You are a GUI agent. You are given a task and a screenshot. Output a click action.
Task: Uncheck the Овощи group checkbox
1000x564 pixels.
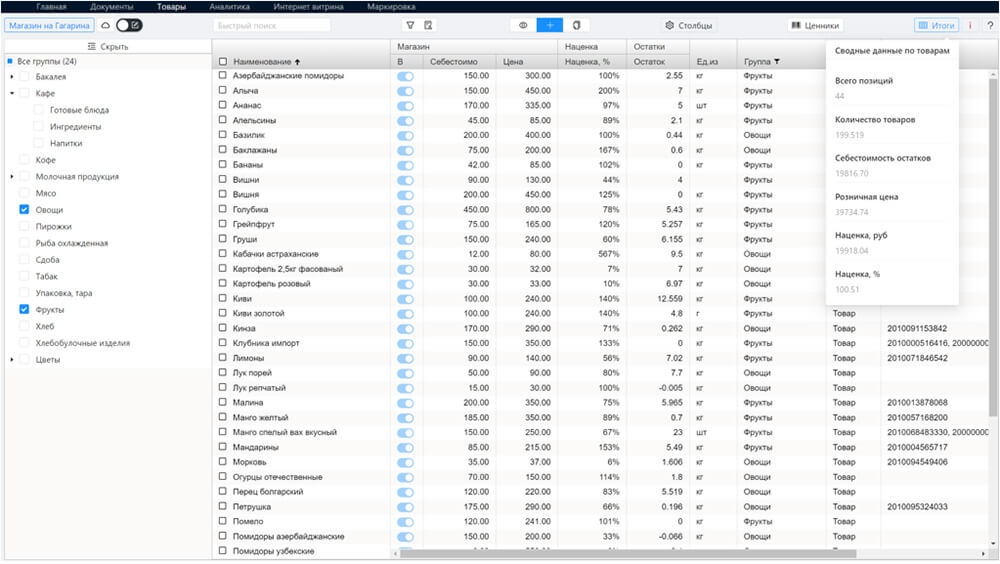tap(24, 209)
